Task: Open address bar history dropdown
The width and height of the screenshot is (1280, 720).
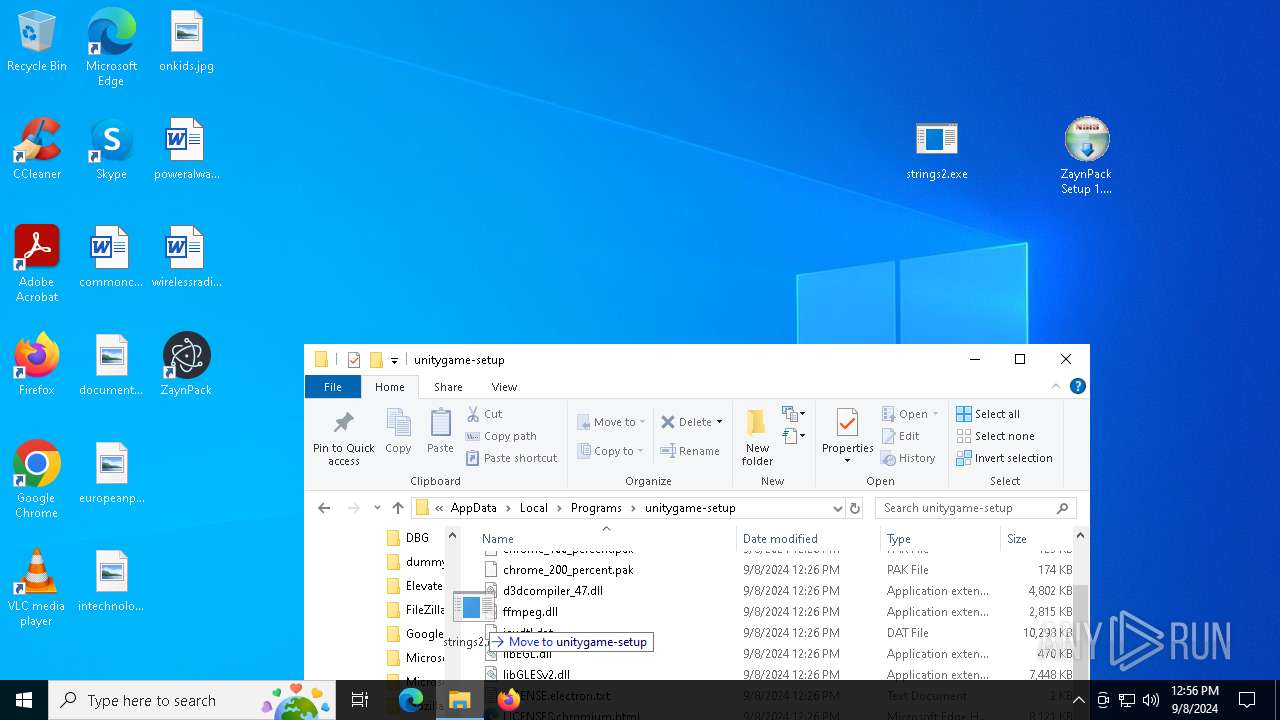Action: 837,508
